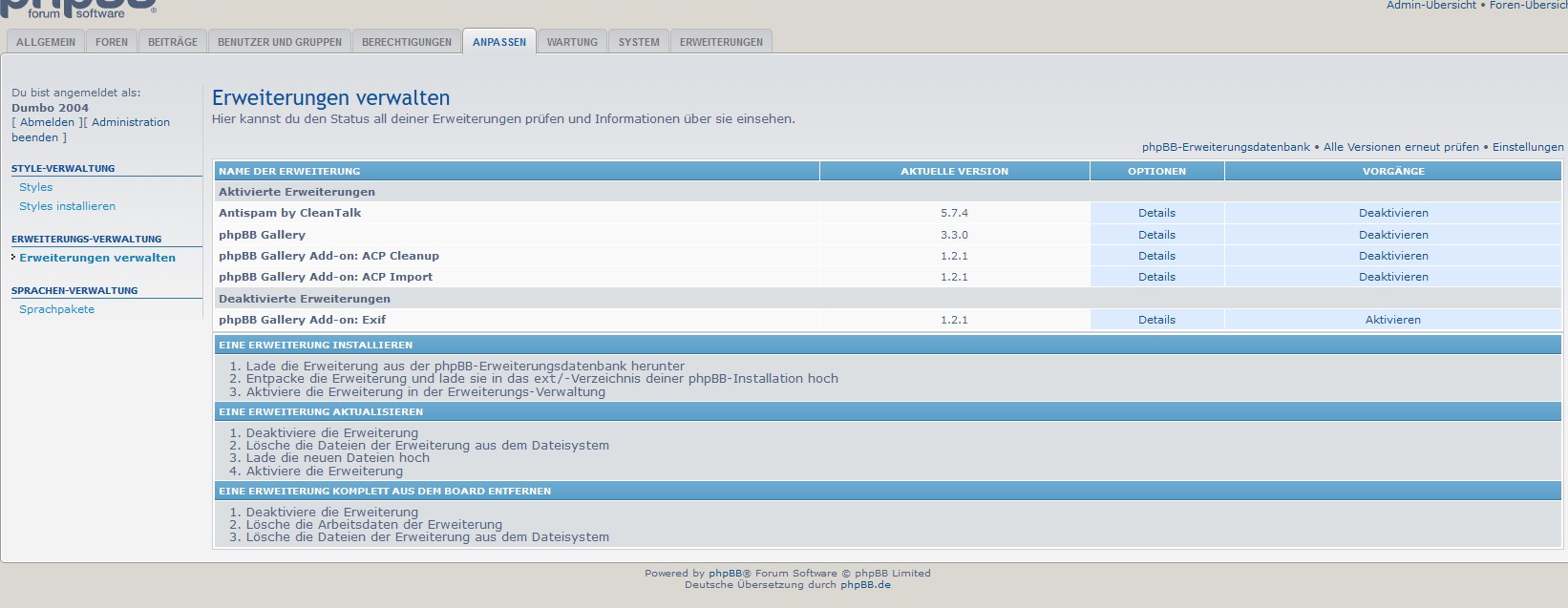This screenshot has width=1568, height=608.
Task: Deaktivieren Antispam by CleanTalk
Action: tap(1393, 213)
